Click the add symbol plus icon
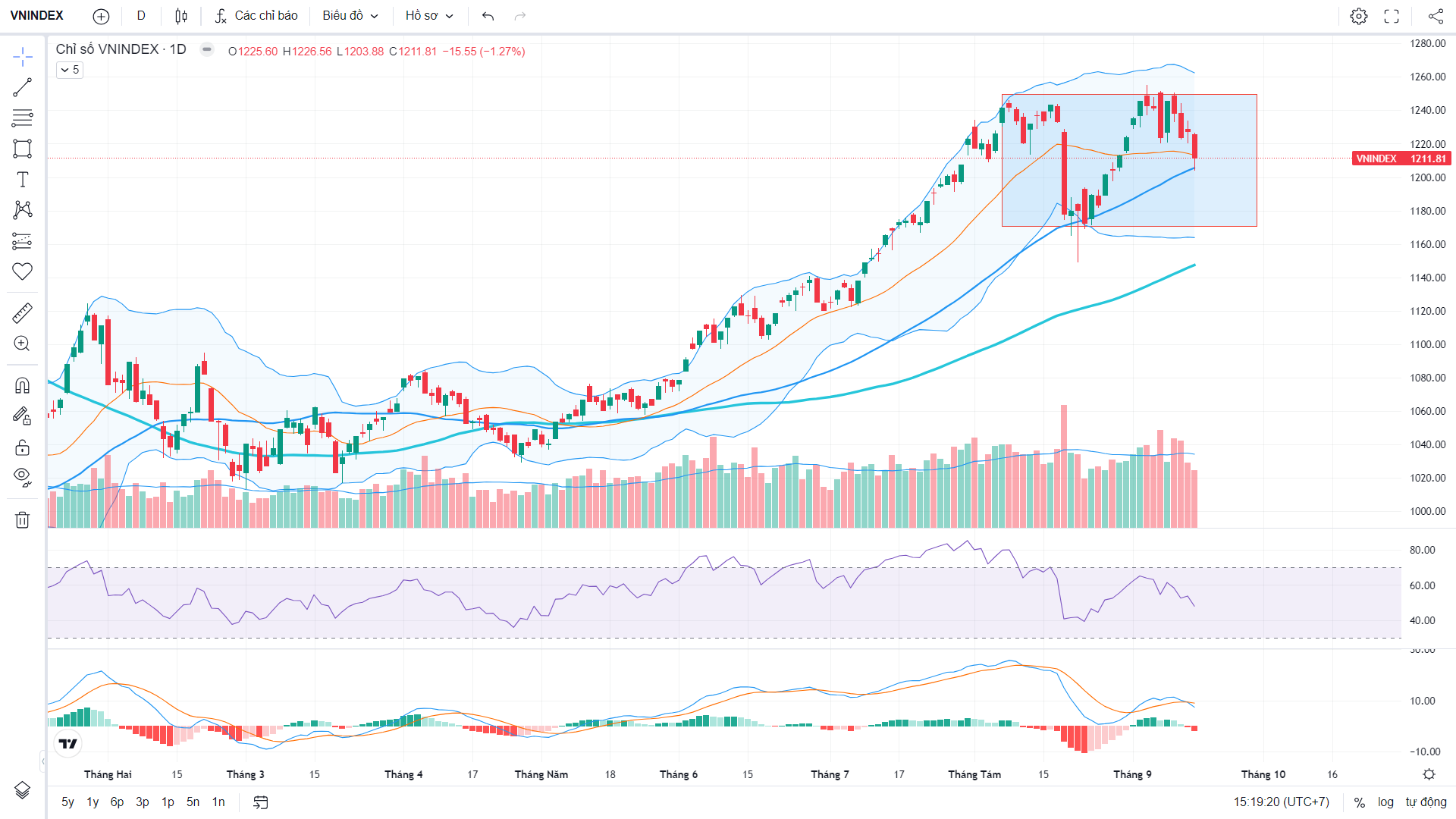This screenshot has width=1456, height=819. (101, 16)
